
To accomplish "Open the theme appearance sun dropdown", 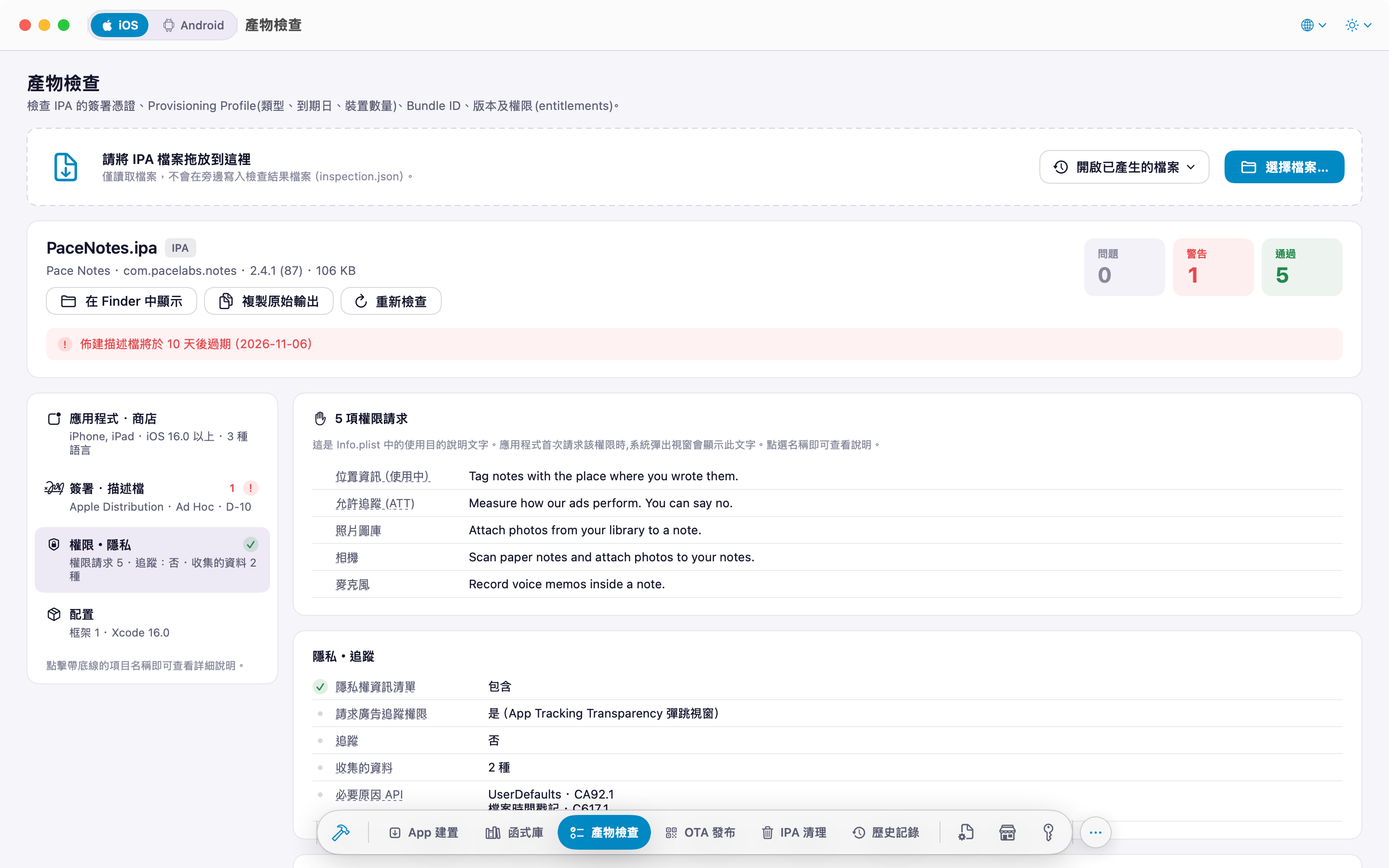I will point(1358,25).
